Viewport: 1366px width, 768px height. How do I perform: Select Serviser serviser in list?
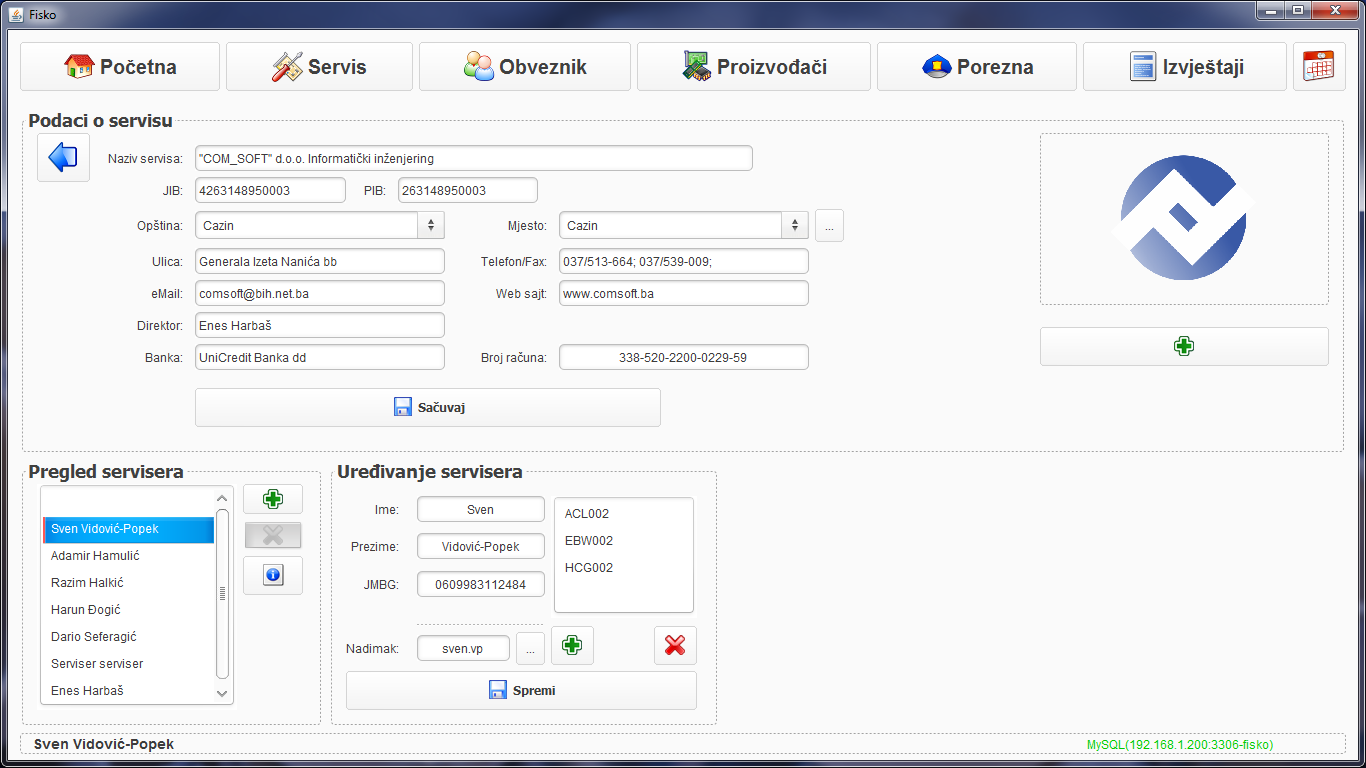click(x=128, y=664)
